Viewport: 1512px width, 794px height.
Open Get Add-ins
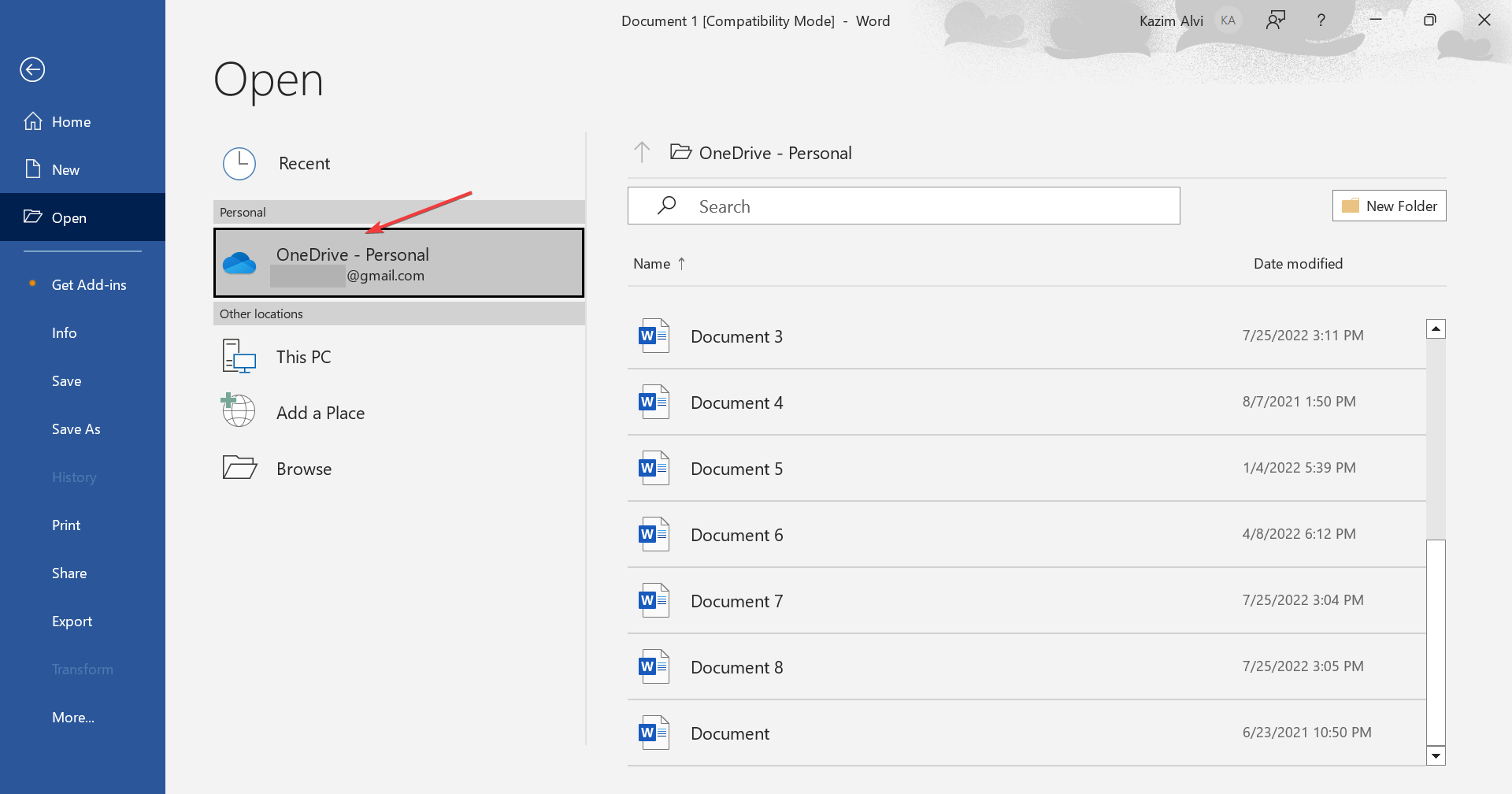pos(83,284)
